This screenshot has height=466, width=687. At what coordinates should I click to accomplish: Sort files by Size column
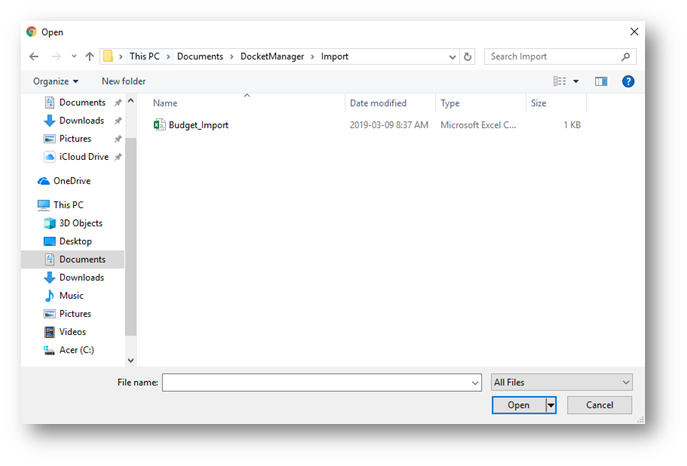(x=538, y=103)
